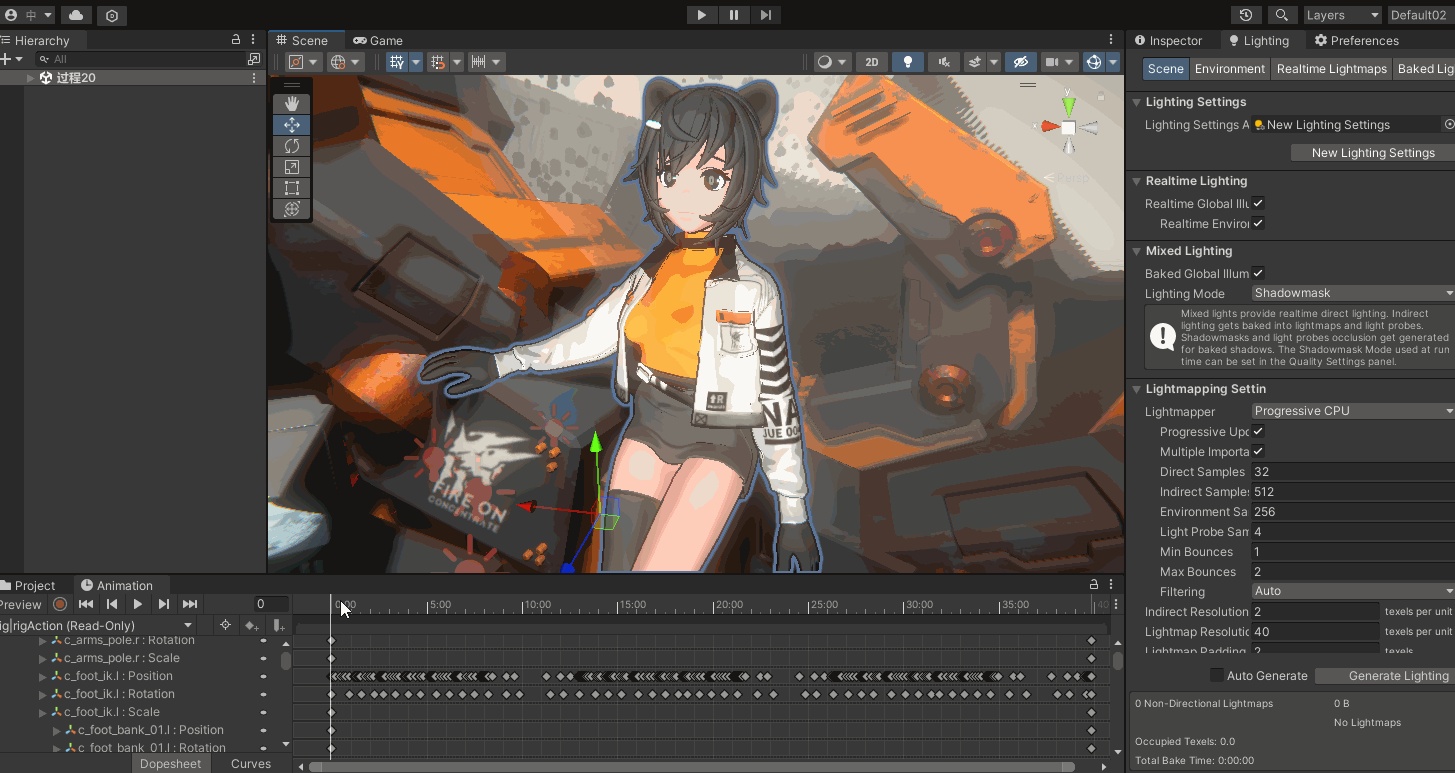Play the animation clip in Animation panel
Screen dimensions: 1455x773
pos(138,604)
